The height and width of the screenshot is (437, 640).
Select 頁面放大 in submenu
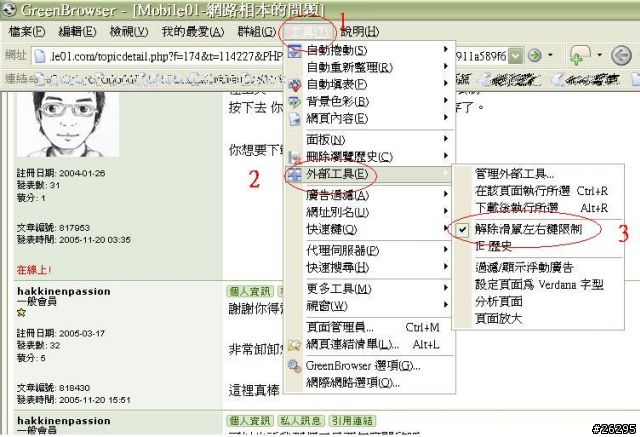pos(538,319)
